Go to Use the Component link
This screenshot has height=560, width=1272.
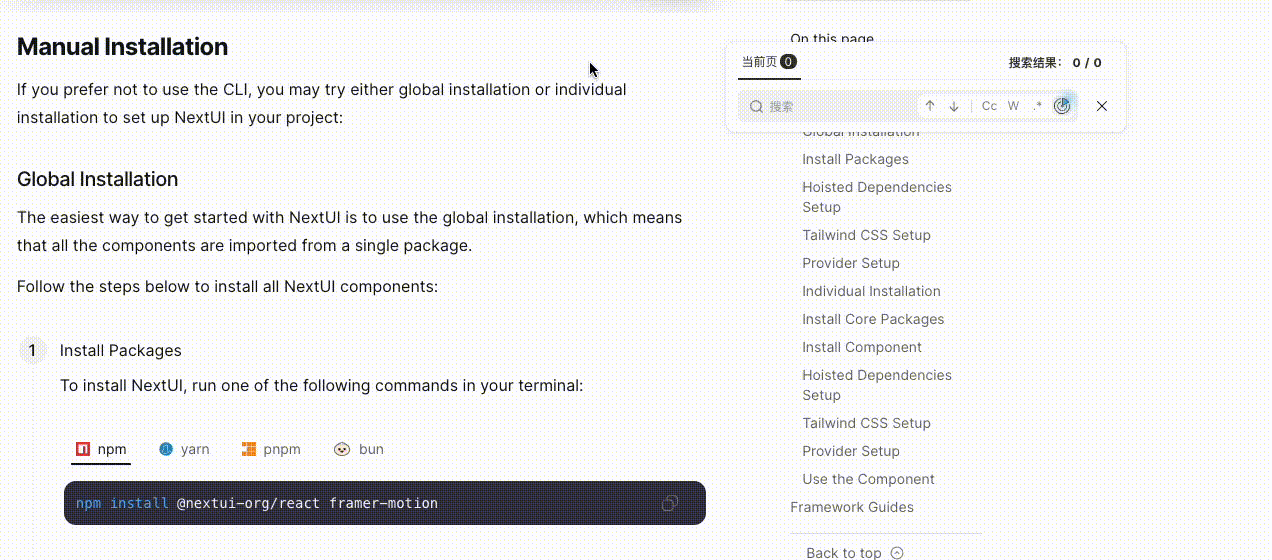(x=868, y=479)
